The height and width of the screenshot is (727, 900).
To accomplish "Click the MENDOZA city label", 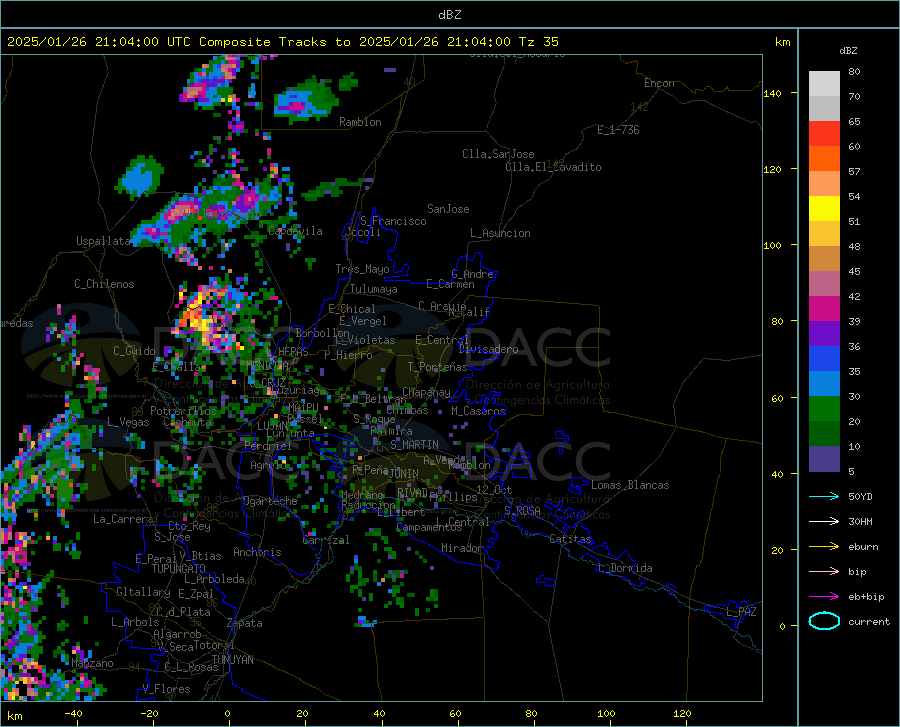I will point(267,366).
